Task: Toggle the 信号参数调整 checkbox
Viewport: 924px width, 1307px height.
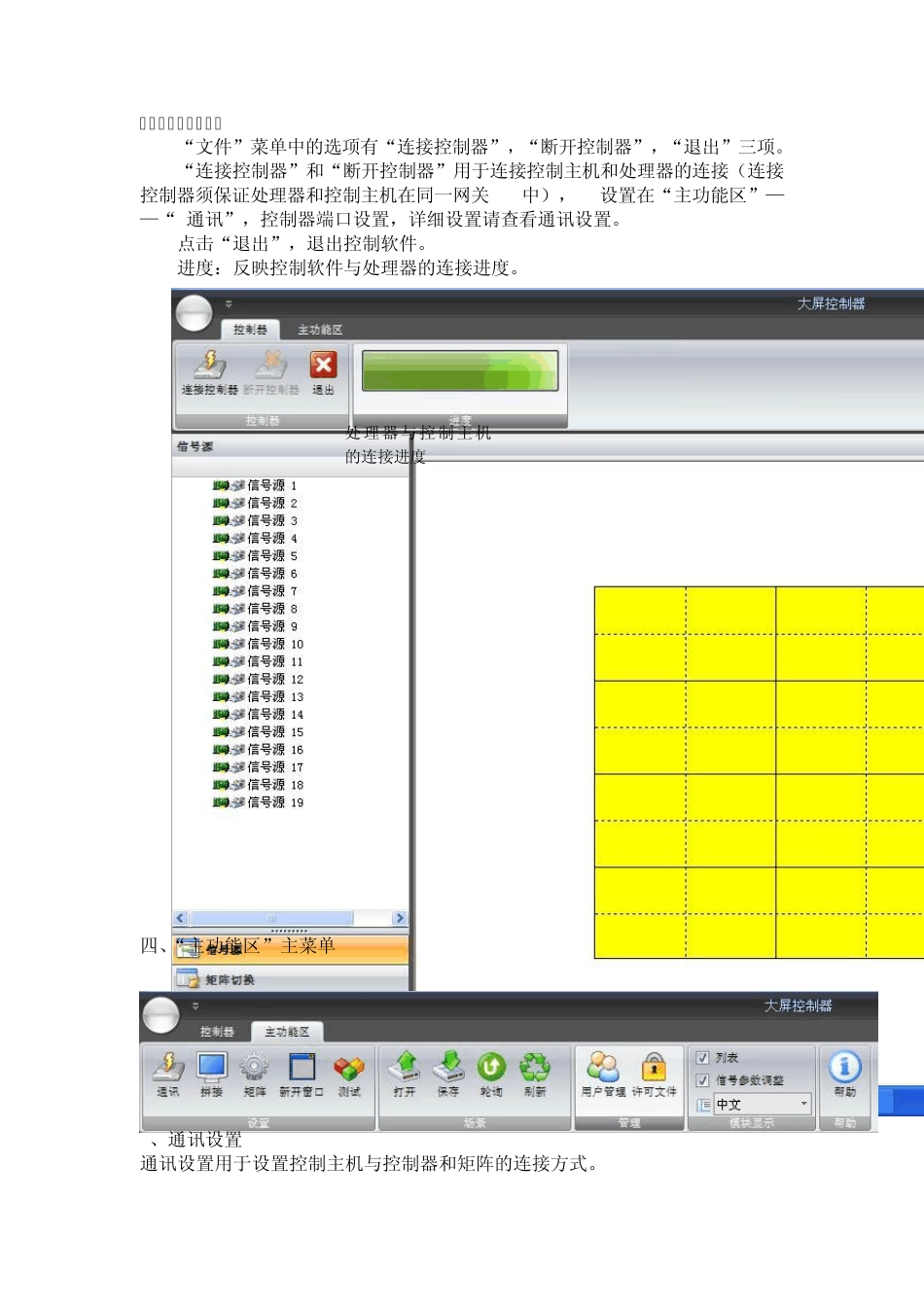Action: (702, 1080)
